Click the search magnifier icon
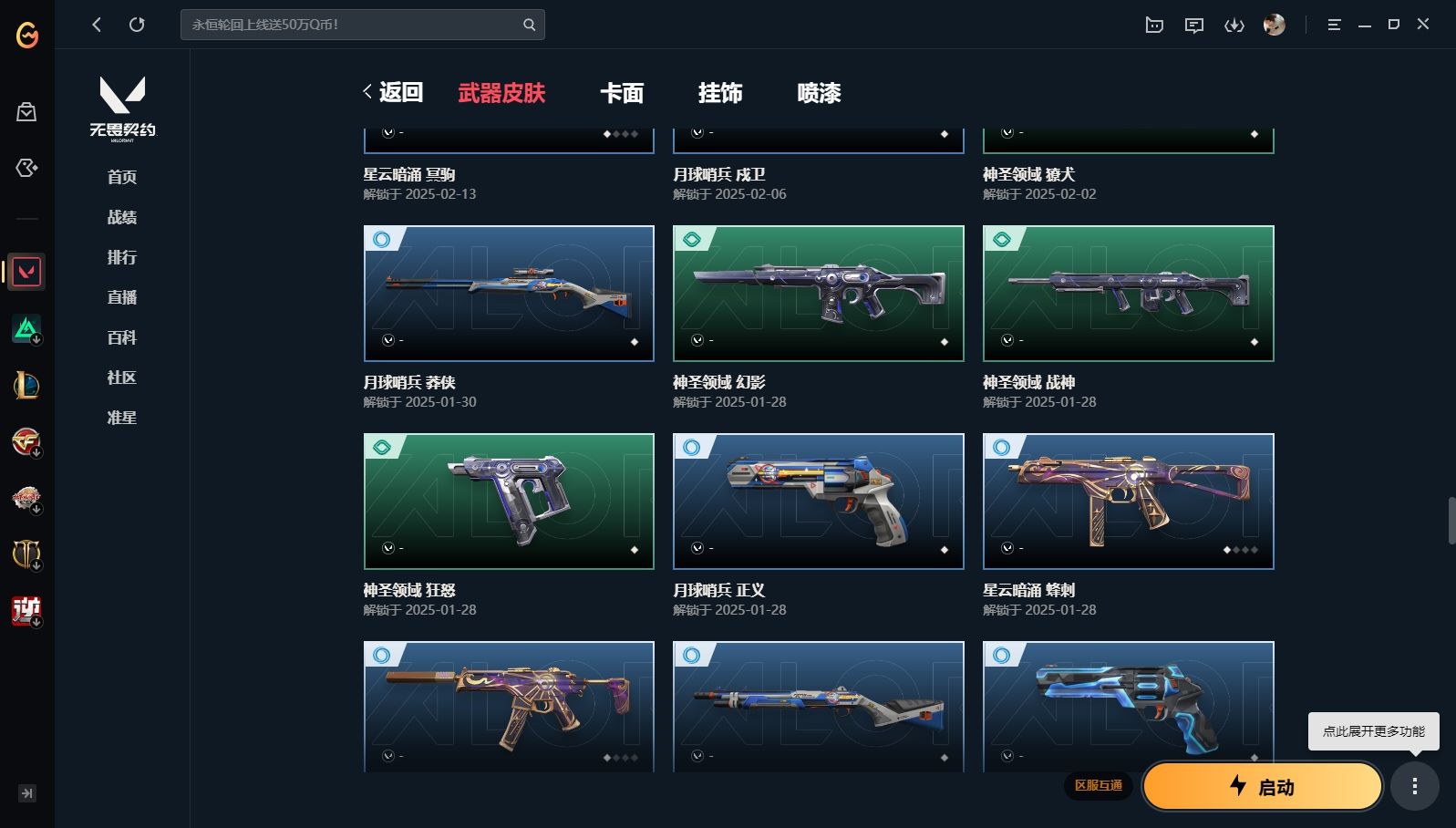Screen dimensions: 1456x828 point(529,25)
